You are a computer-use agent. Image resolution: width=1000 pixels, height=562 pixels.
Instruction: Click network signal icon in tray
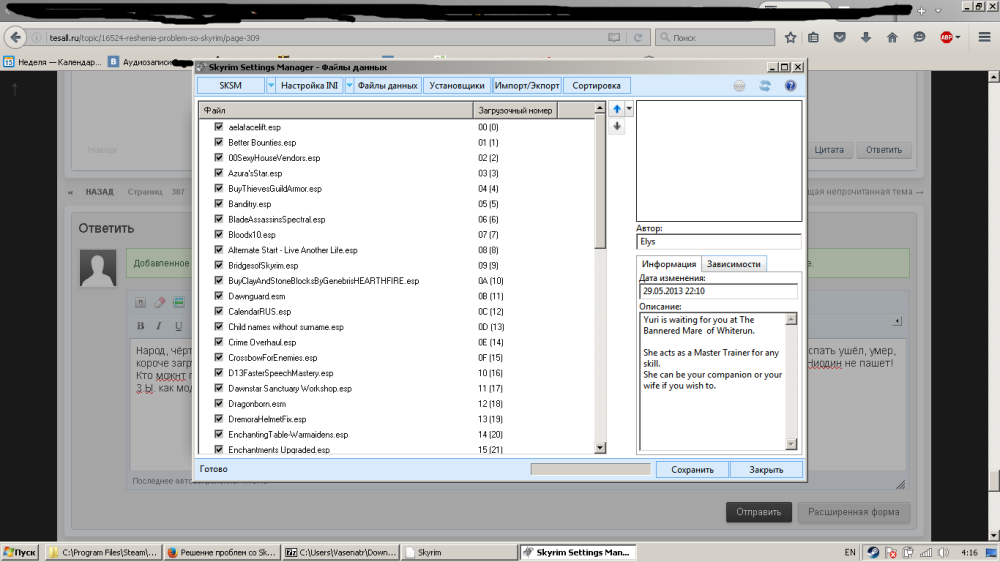pos(926,552)
